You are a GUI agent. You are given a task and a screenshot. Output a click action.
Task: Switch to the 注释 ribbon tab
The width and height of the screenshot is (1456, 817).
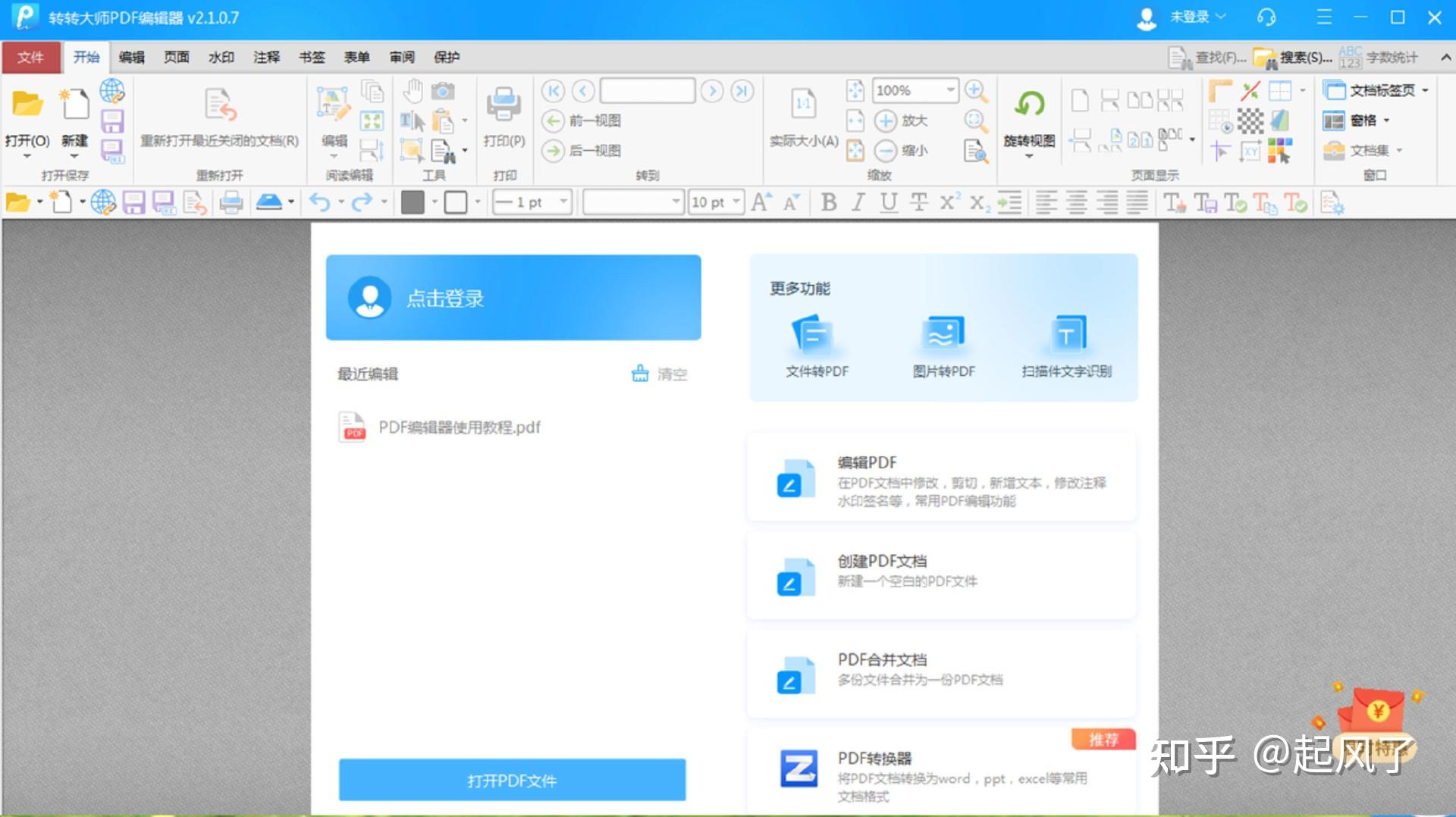tap(266, 58)
